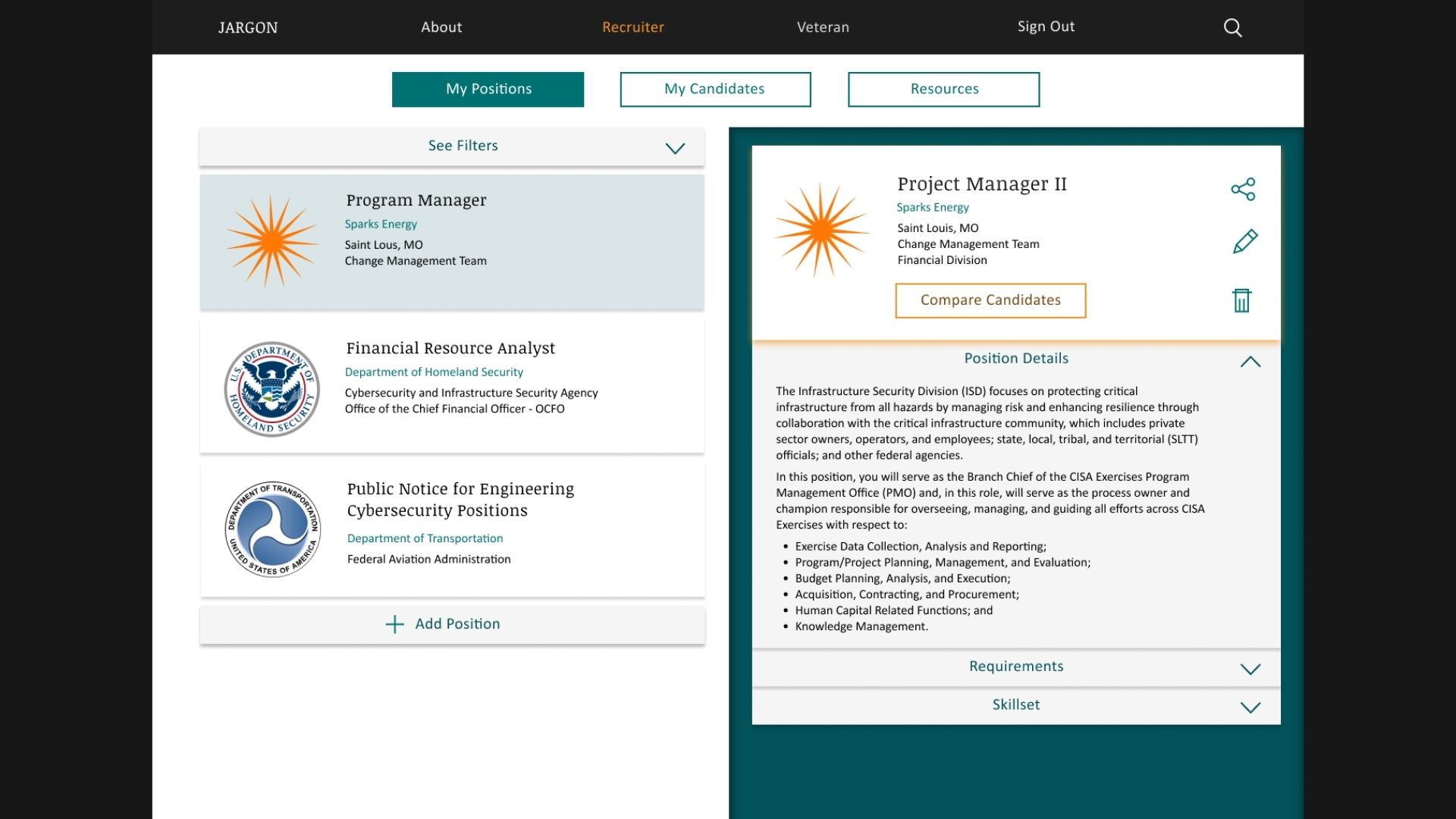
Task: Select the Recruiter nav item
Action: click(633, 27)
